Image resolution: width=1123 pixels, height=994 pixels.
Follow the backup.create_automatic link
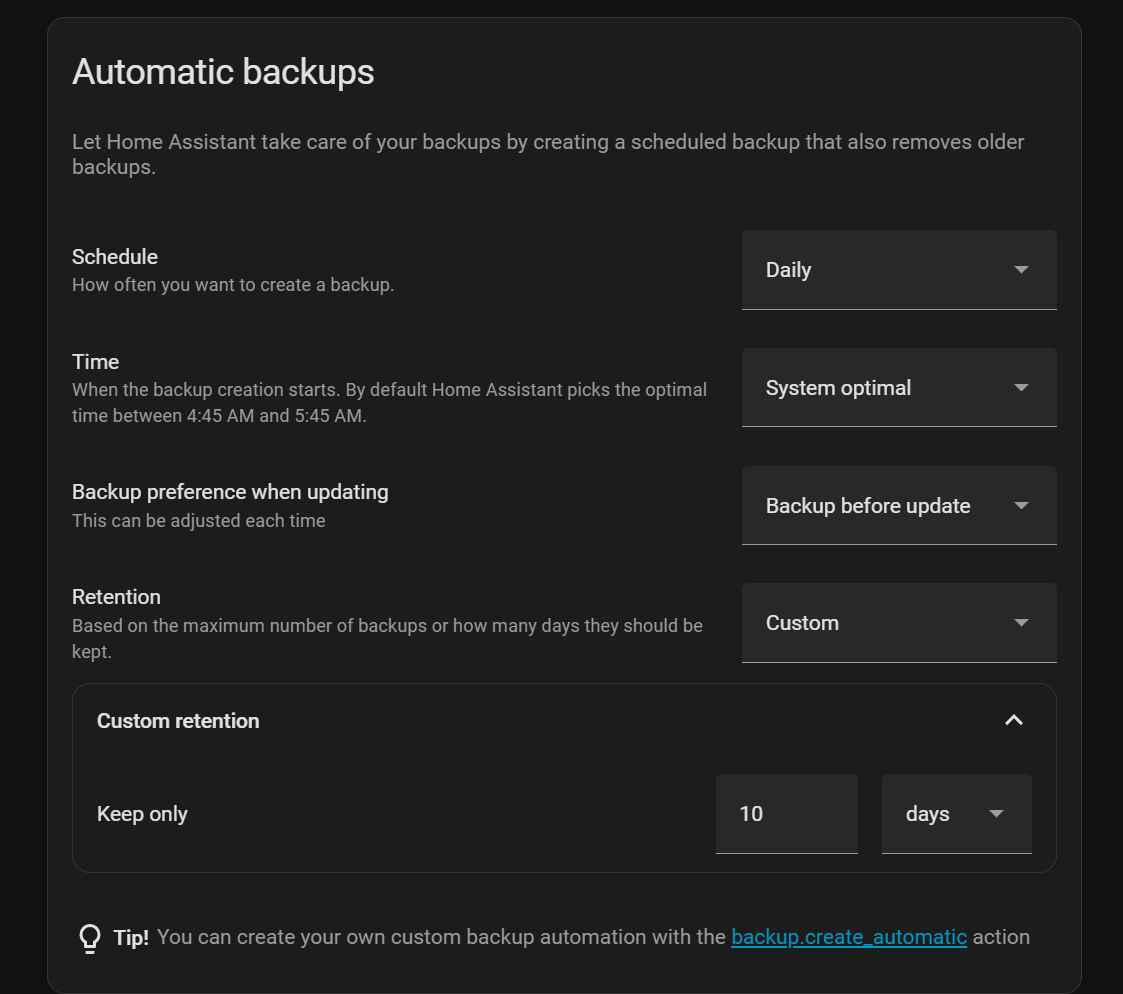(848, 938)
